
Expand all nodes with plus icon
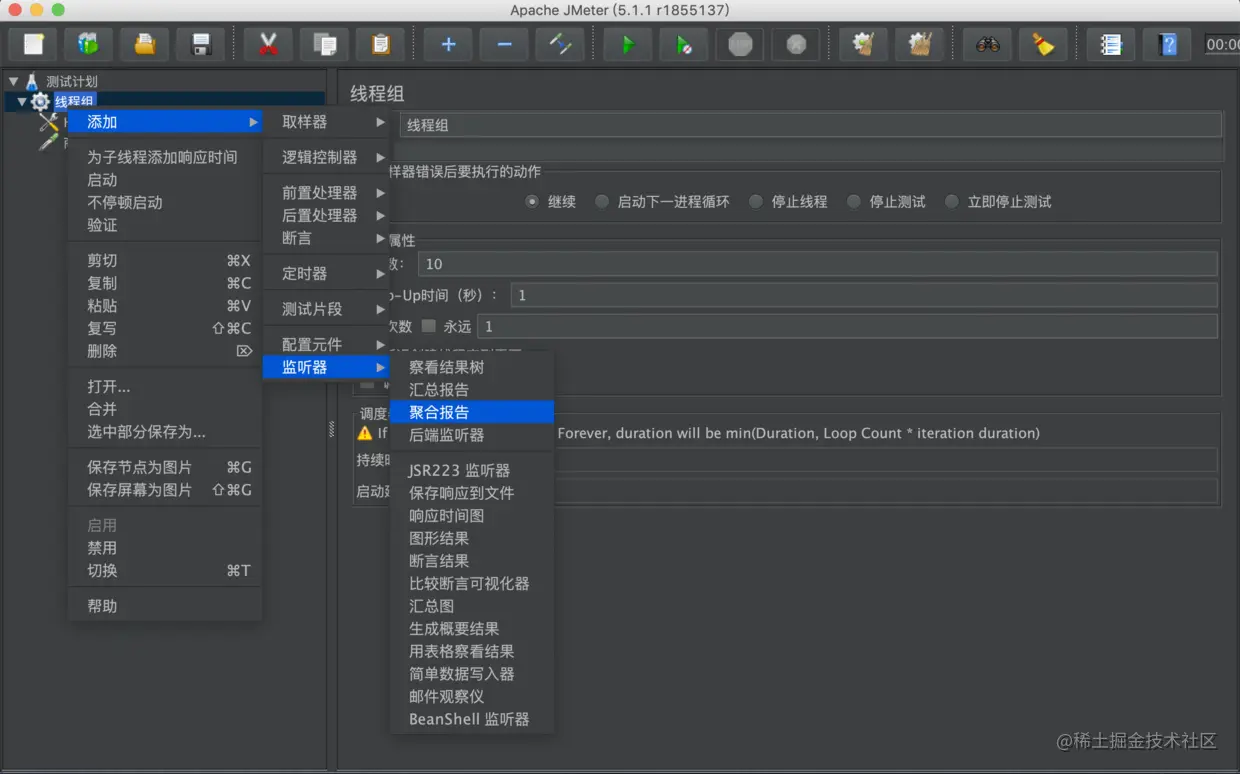[448, 45]
